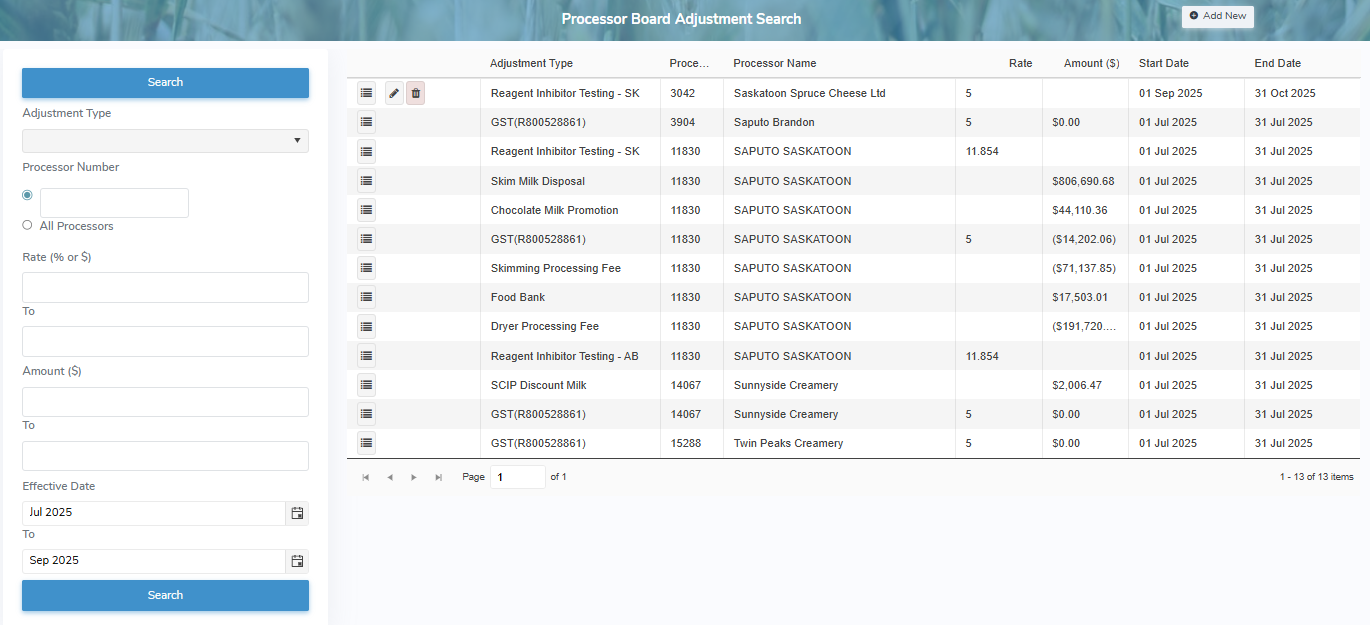Select the All Processors radio button
The height and width of the screenshot is (625, 1370).
click(27, 225)
